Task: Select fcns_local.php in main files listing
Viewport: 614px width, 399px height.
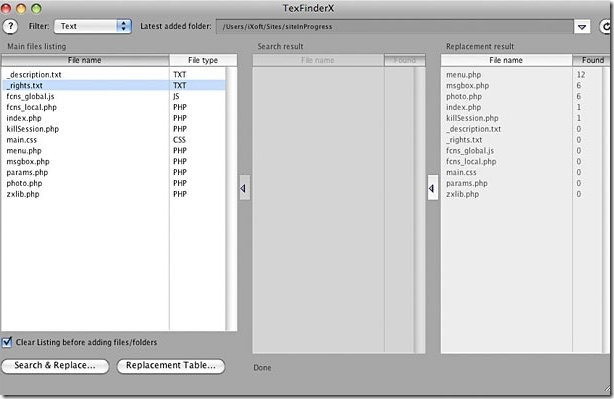Action: (x=114, y=107)
